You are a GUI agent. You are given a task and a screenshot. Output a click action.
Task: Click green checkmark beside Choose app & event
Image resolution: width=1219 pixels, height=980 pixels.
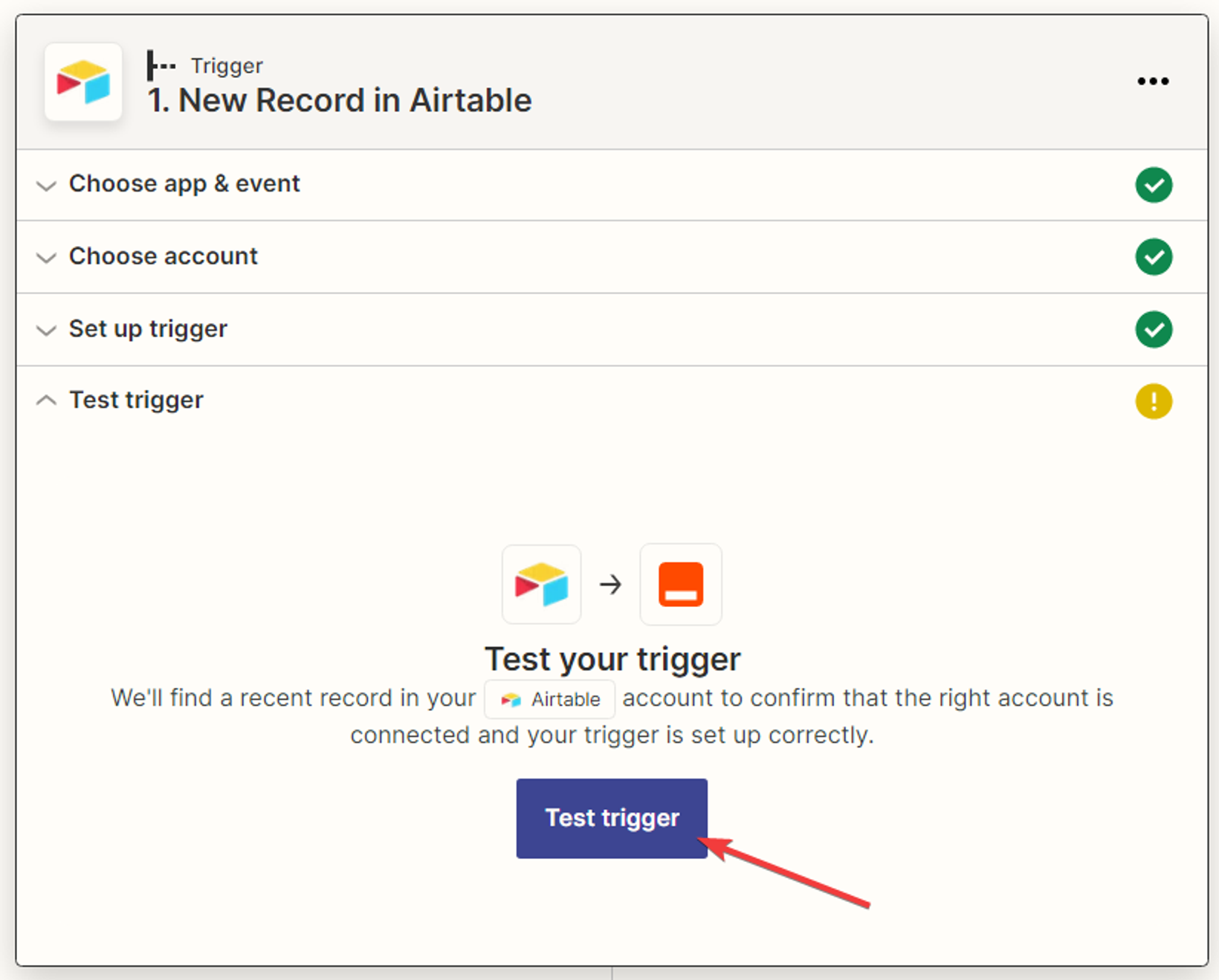[x=1154, y=185]
